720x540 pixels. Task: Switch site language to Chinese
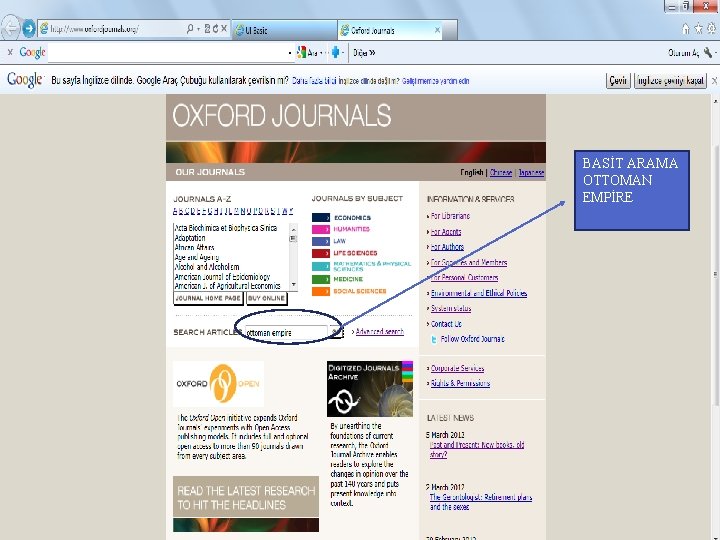point(501,172)
